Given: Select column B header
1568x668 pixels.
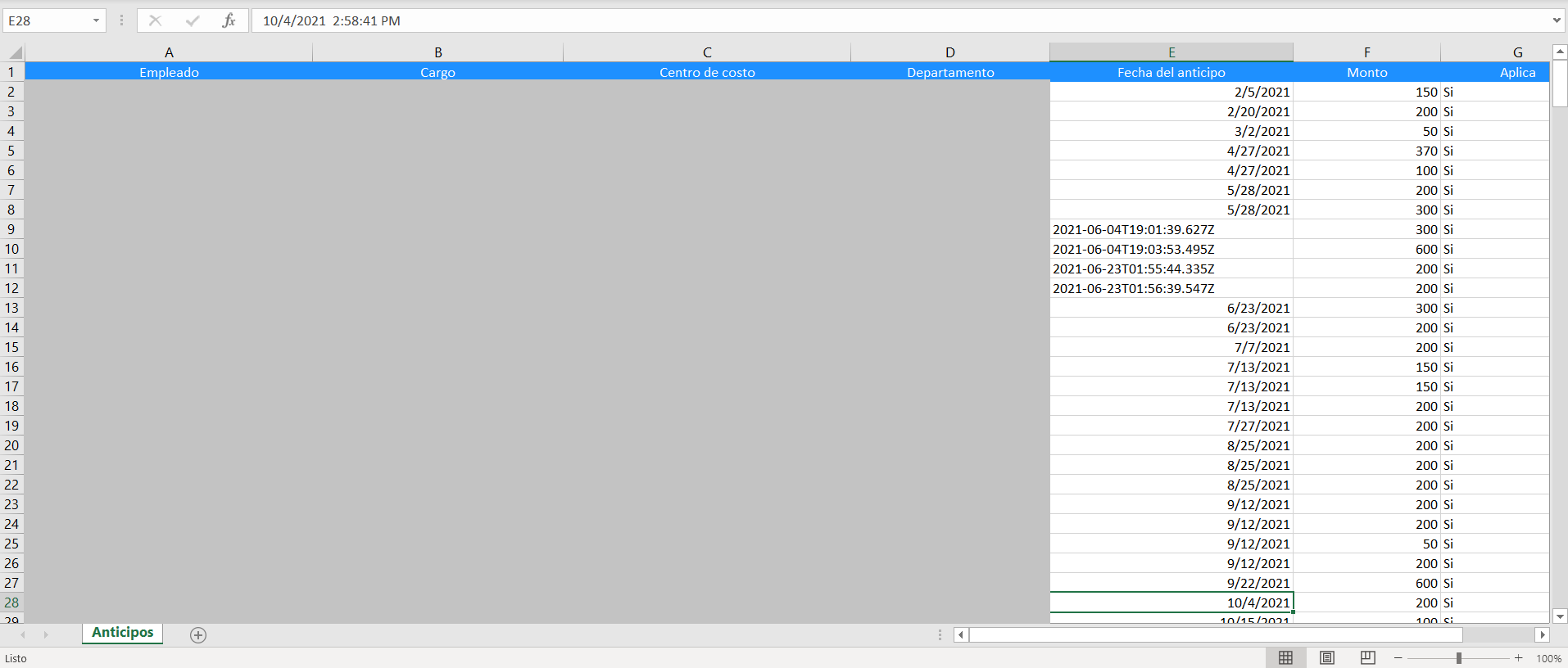Looking at the screenshot, I should 437,52.
